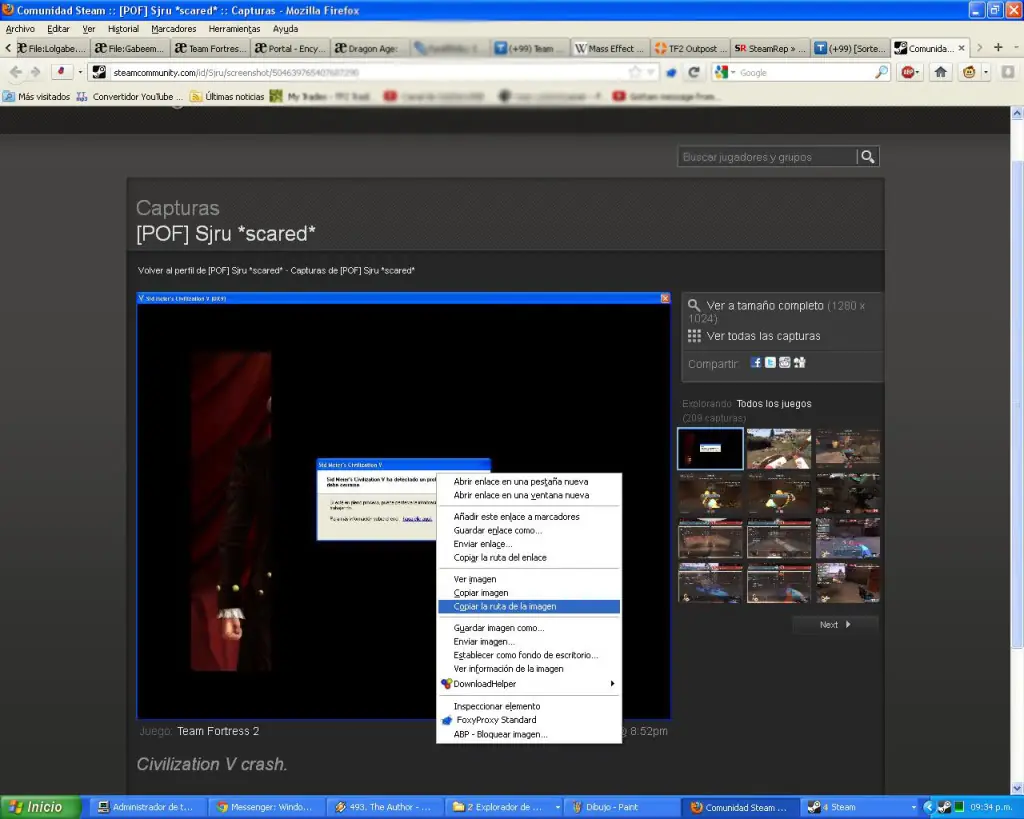Screen dimensions: 1024x819
Task: Select Establecer como fondo de escritorio...
Action: click(529, 655)
